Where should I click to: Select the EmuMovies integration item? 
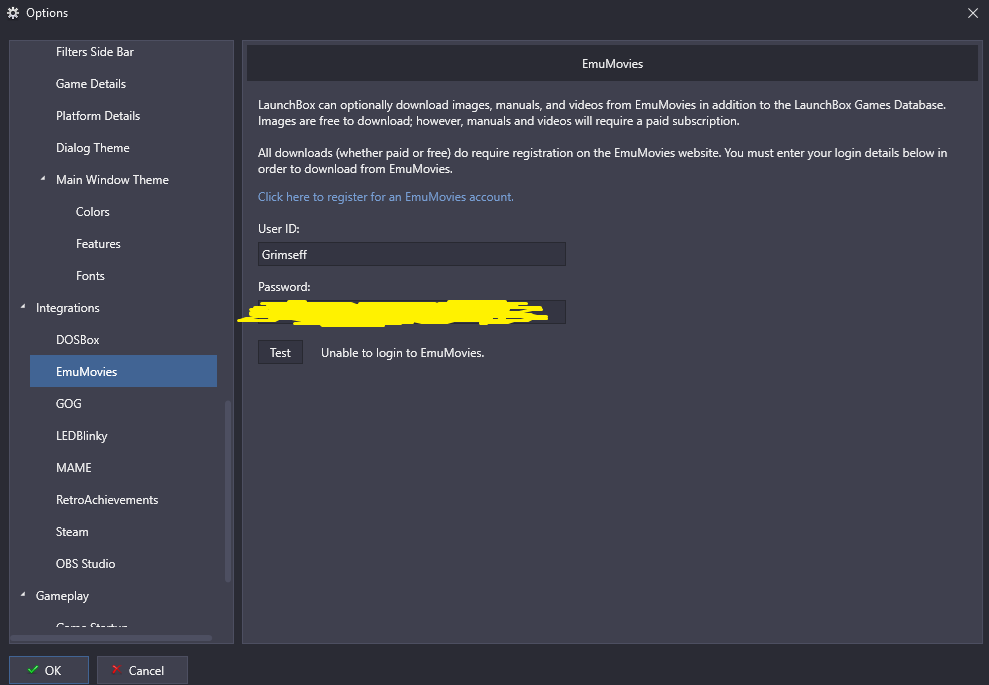(x=124, y=372)
